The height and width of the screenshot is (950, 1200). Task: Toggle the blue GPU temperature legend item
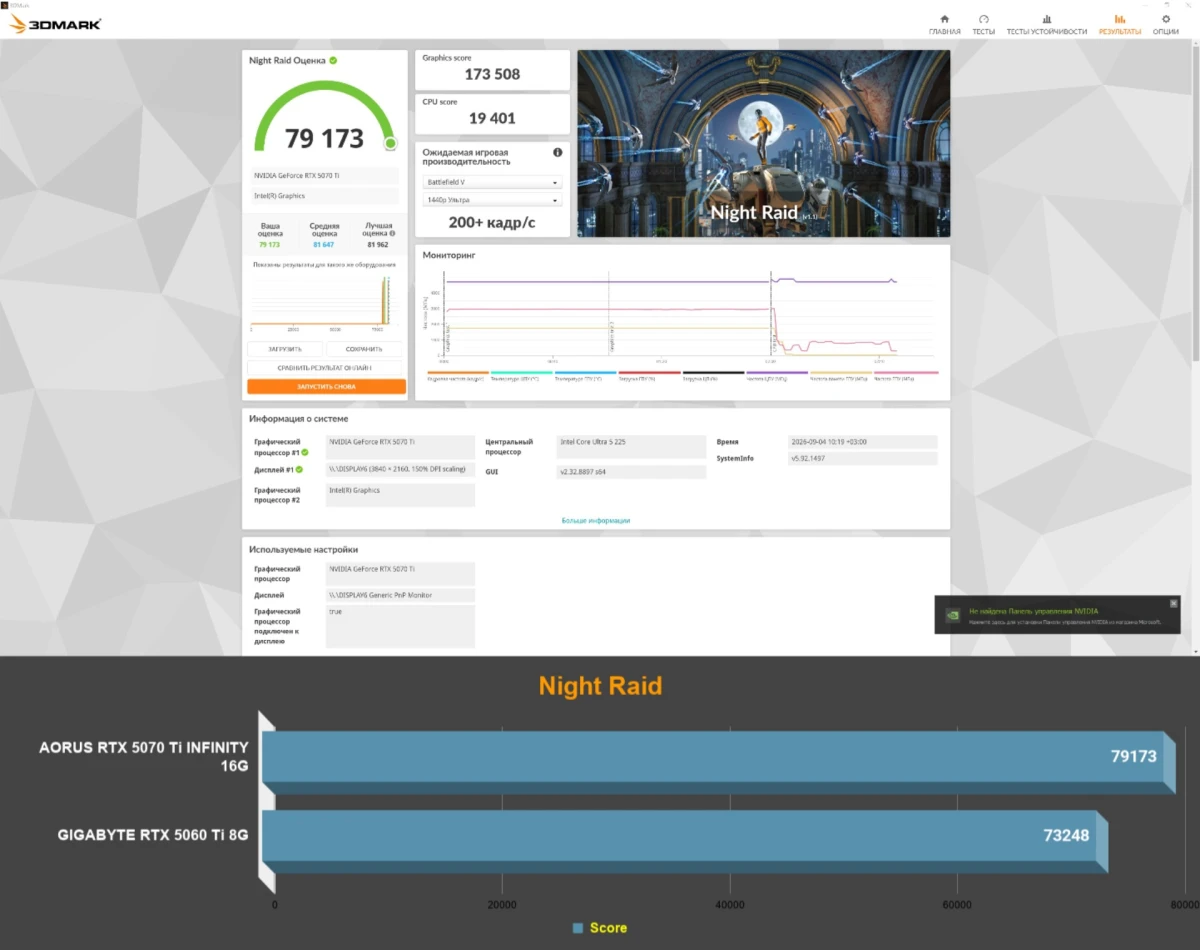point(584,377)
